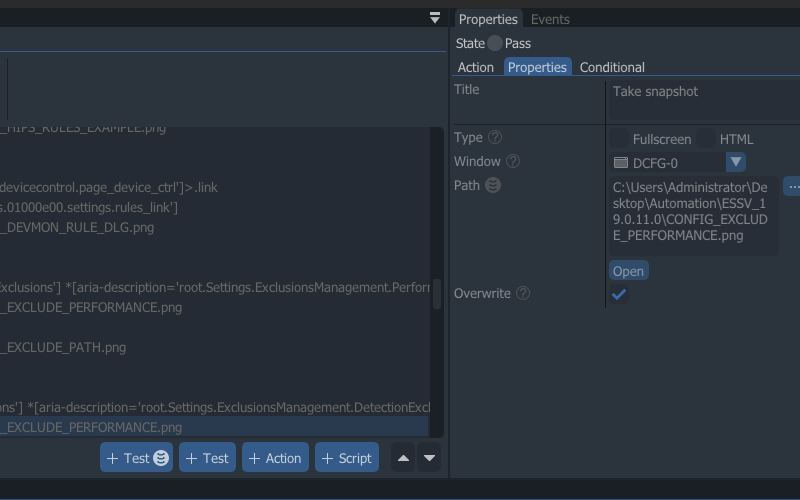Click the help icon next to Window

point(513,162)
